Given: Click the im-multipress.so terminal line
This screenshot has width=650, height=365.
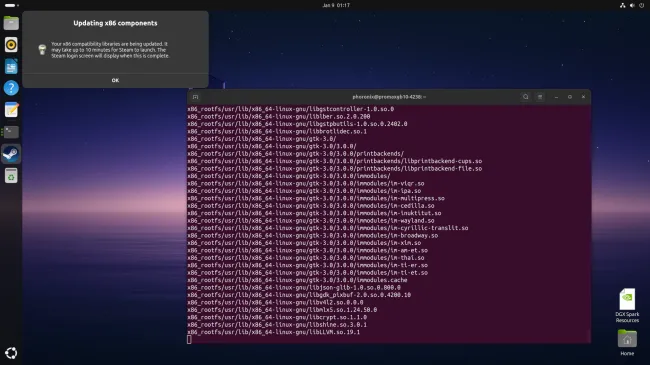Looking at the screenshot, I should click(x=316, y=198).
